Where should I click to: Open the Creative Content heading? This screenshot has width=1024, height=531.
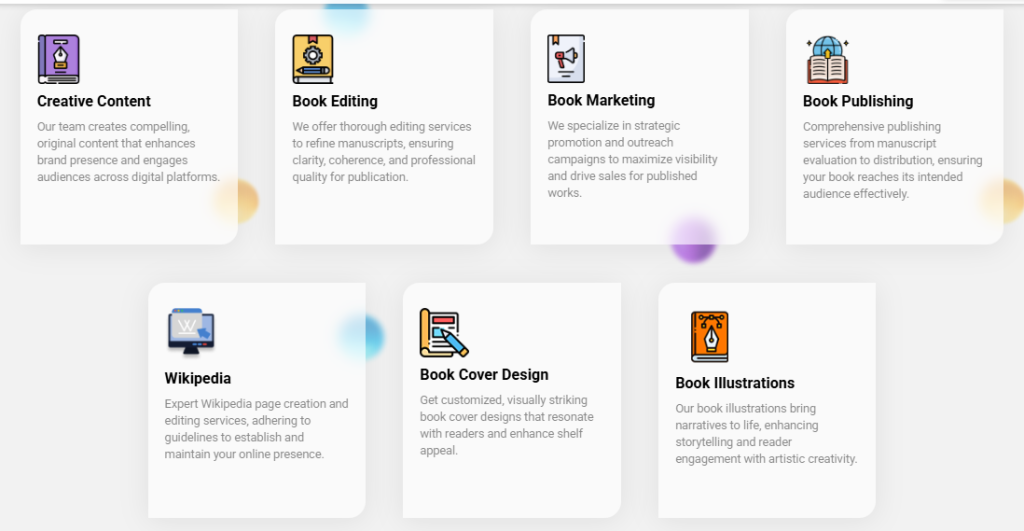[x=94, y=101]
